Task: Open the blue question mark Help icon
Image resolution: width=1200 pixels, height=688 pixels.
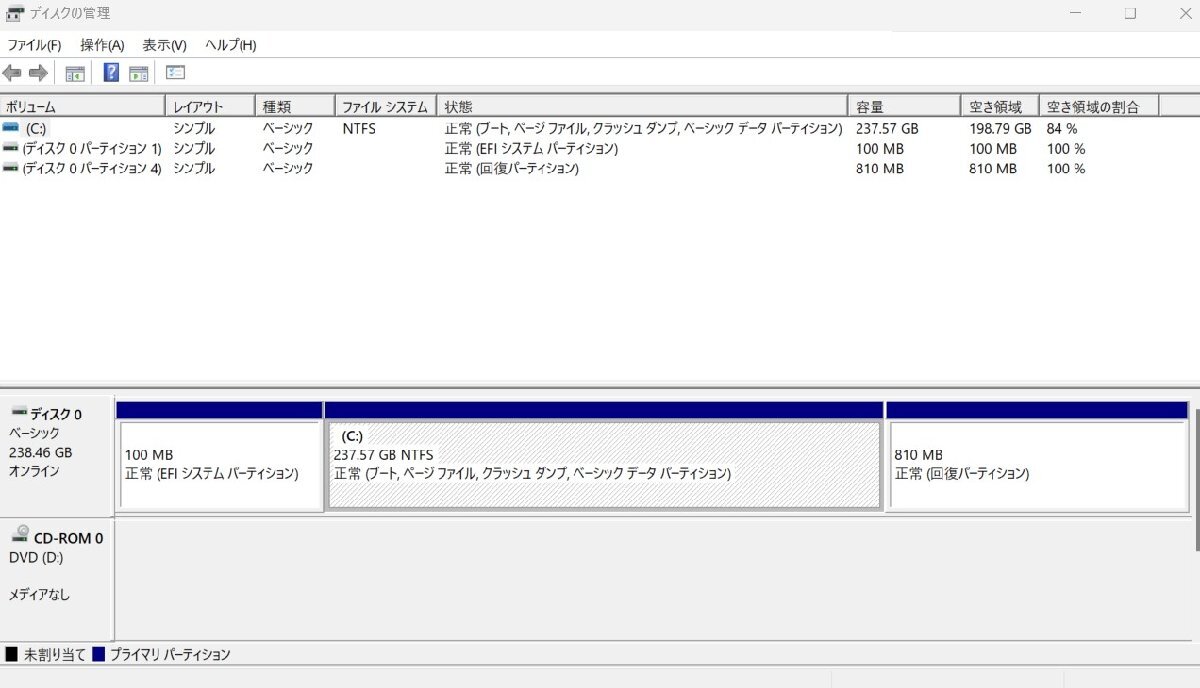Action: click(x=111, y=73)
